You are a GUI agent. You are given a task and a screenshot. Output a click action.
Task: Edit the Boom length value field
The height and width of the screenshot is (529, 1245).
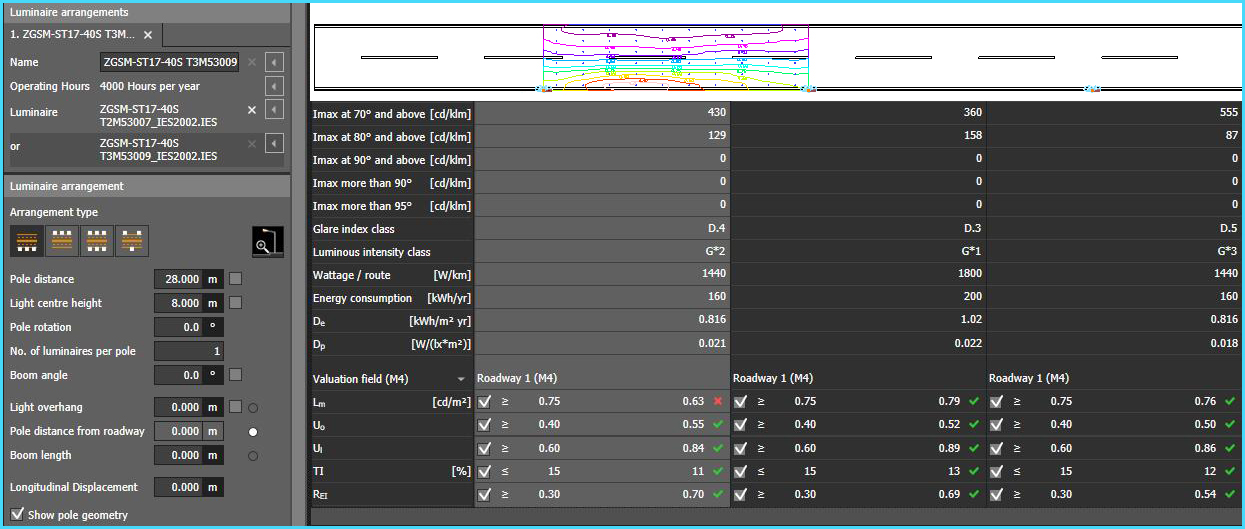coord(179,455)
